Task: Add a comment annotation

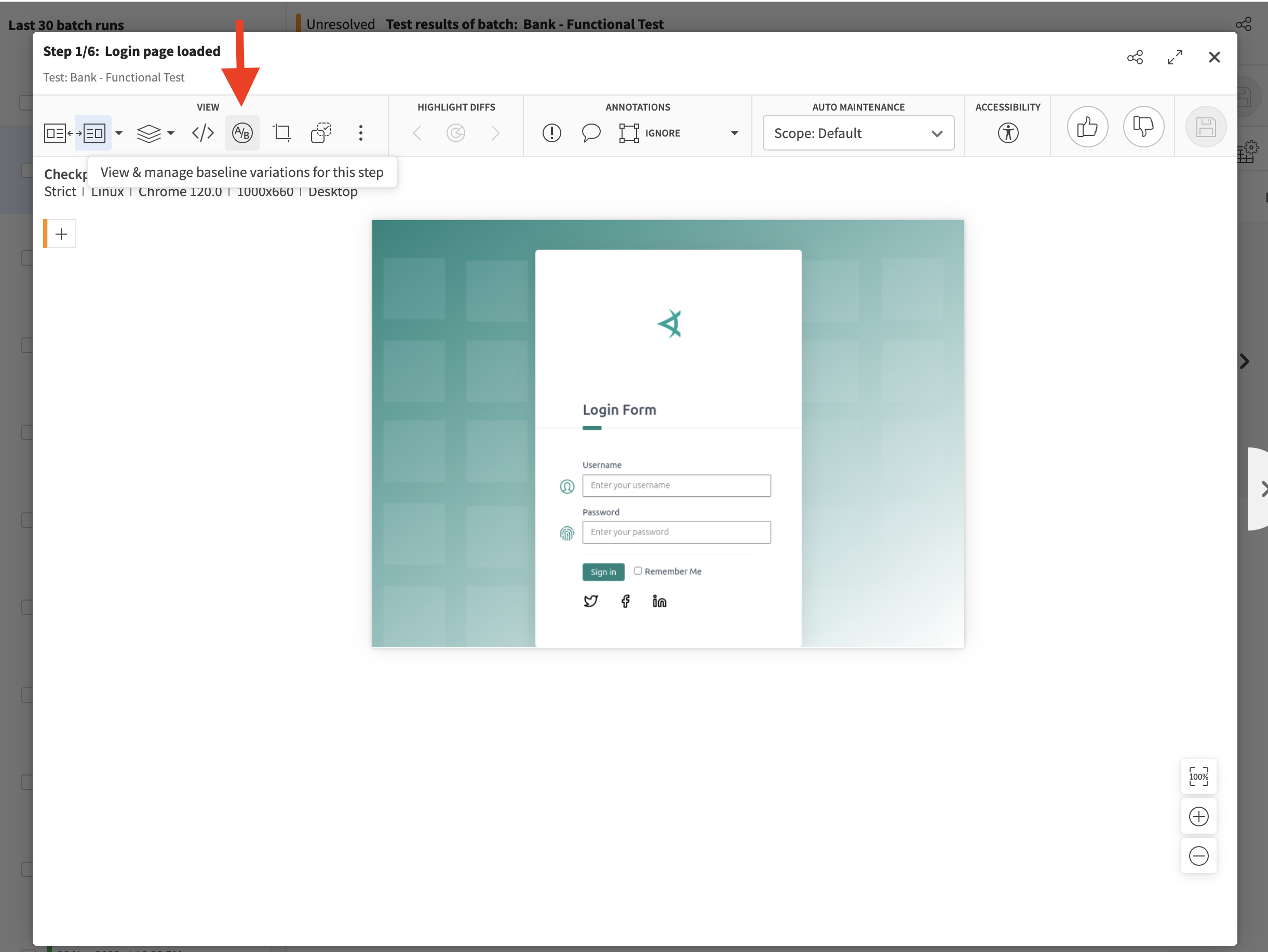Action: click(591, 132)
